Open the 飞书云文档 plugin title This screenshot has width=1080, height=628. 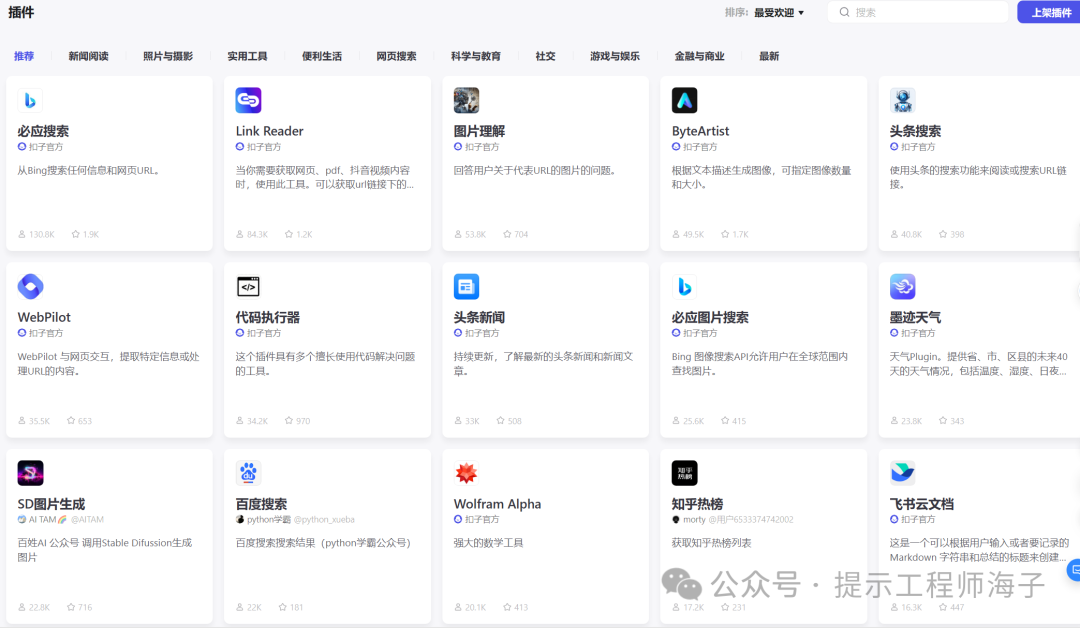coord(922,504)
